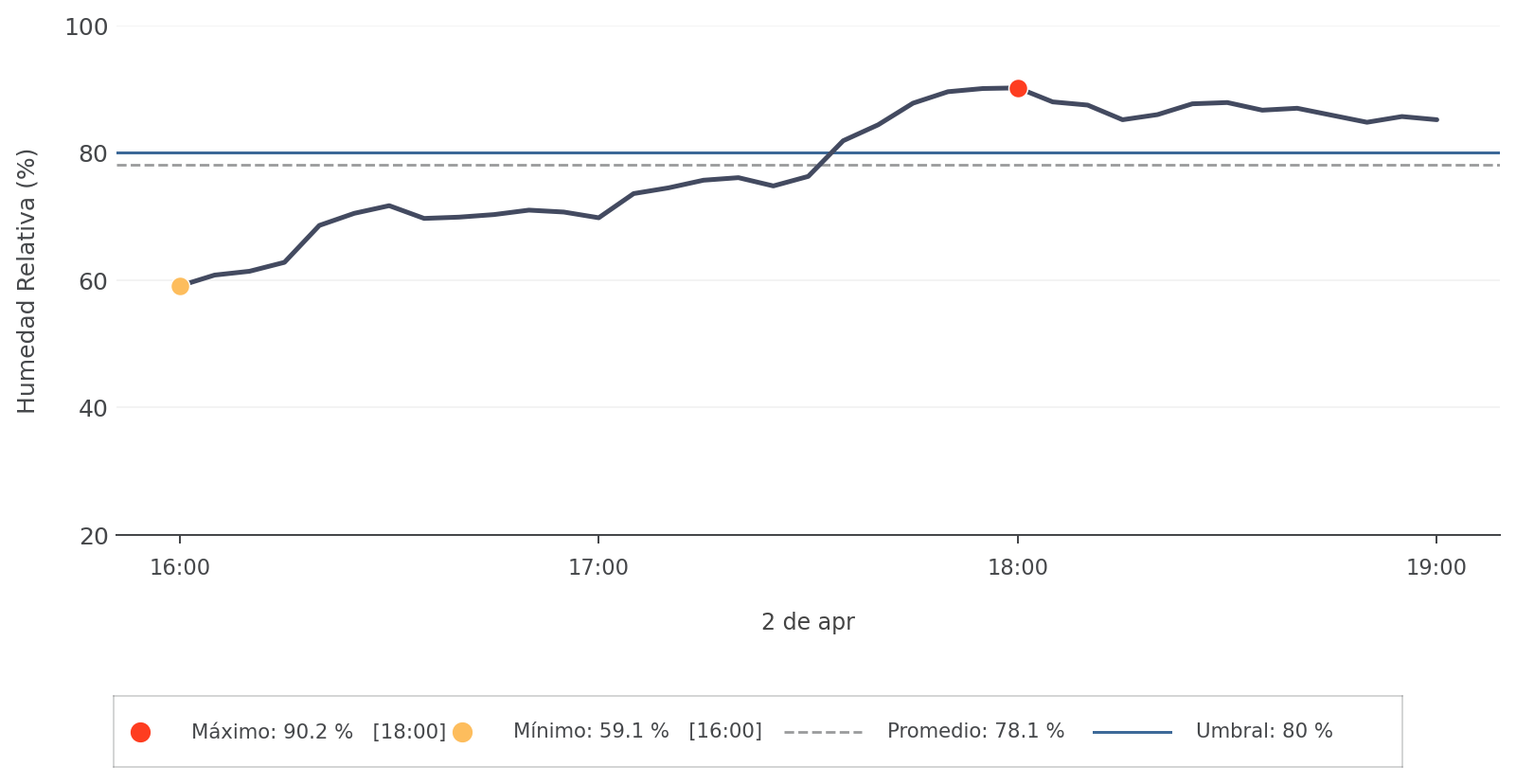Screen dimensions: 1516x784
Task: Click the 60 label on the y-axis
Action: point(93,282)
